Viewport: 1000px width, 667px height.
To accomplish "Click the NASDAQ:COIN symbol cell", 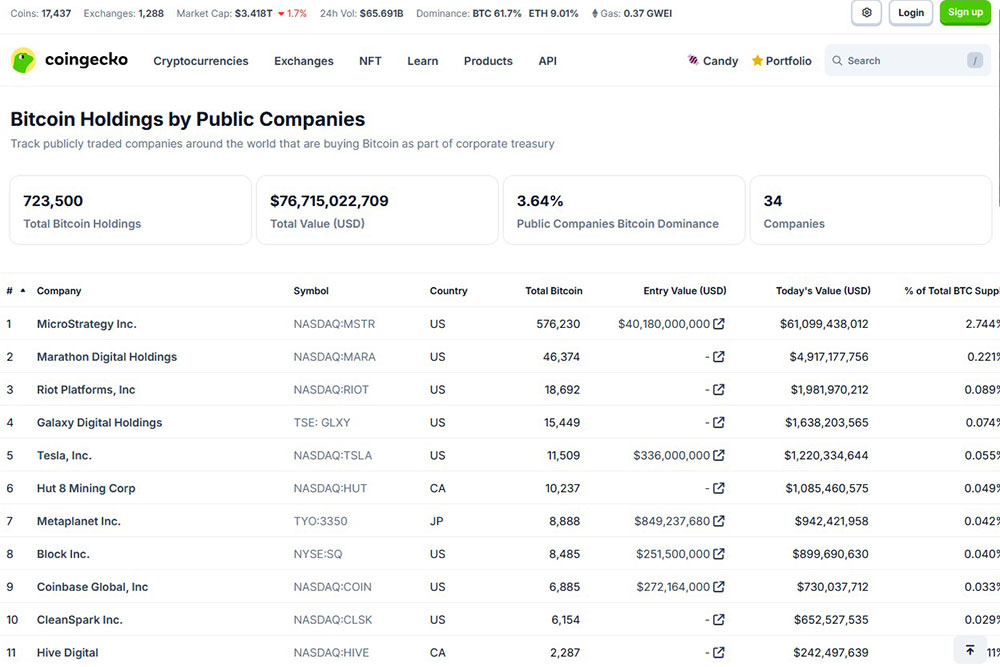I will (x=332, y=587).
